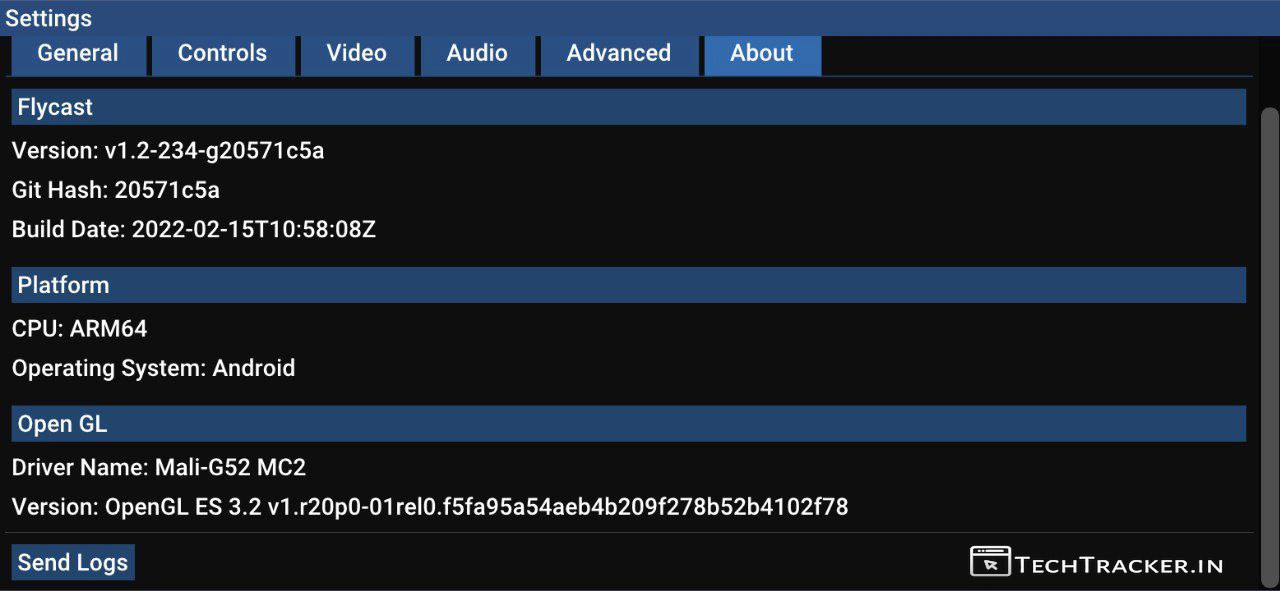Screen dimensions: 1280x591
Task: Switch to the General tab
Action: (x=78, y=54)
